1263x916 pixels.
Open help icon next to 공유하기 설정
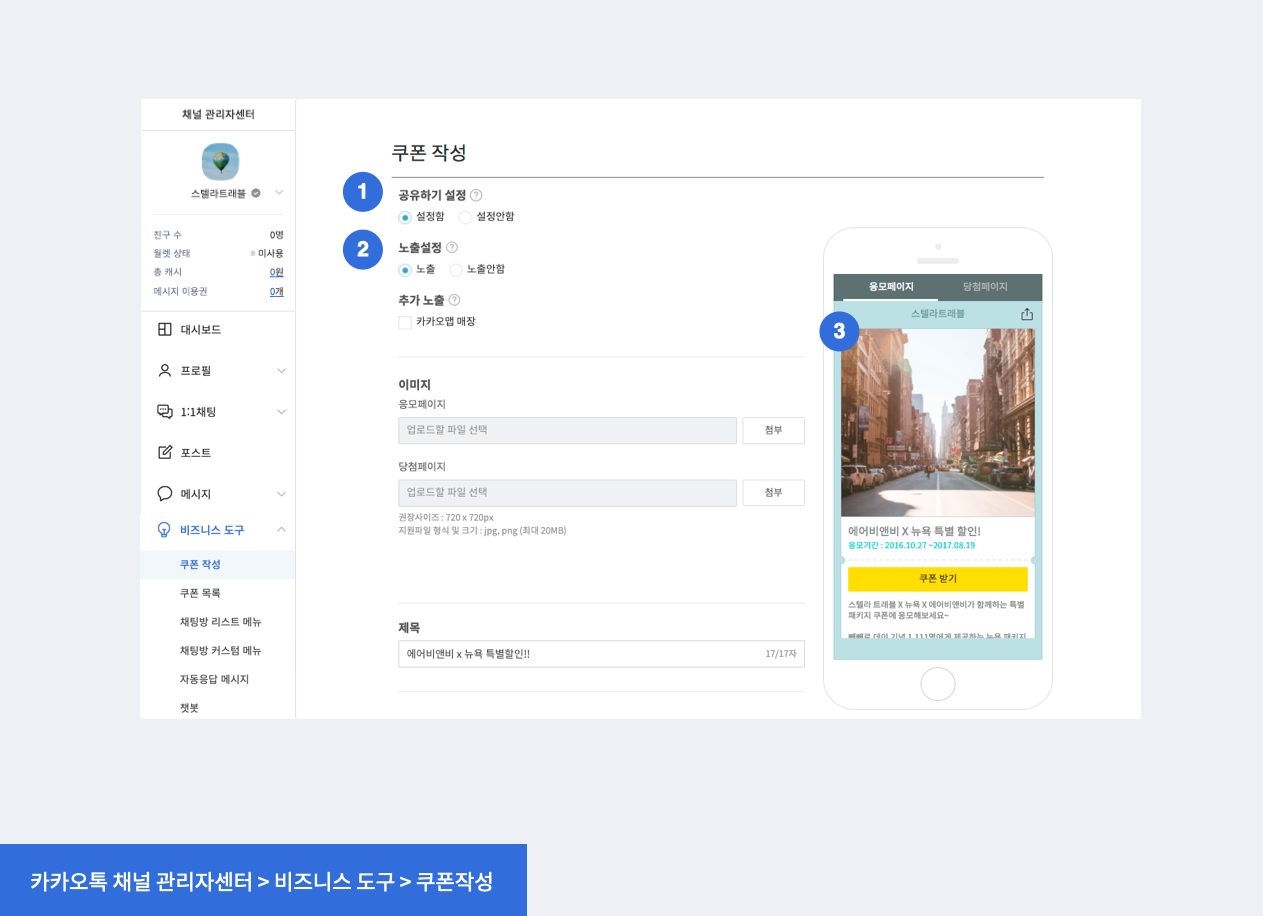476,195
